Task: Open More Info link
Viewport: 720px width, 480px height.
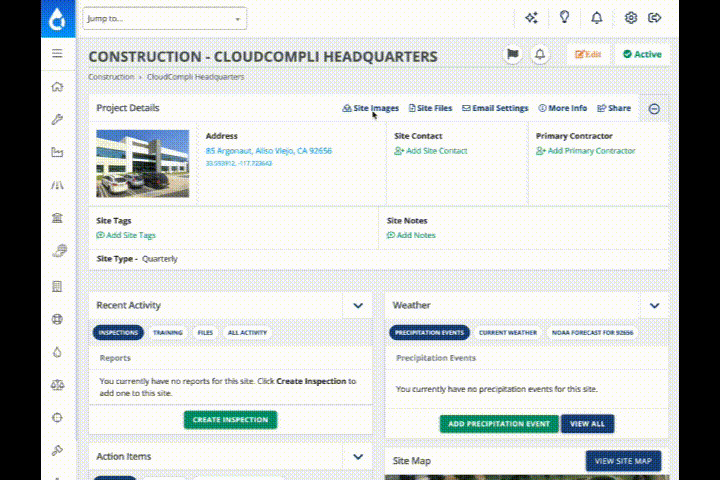Action: [x=562, y=108]
